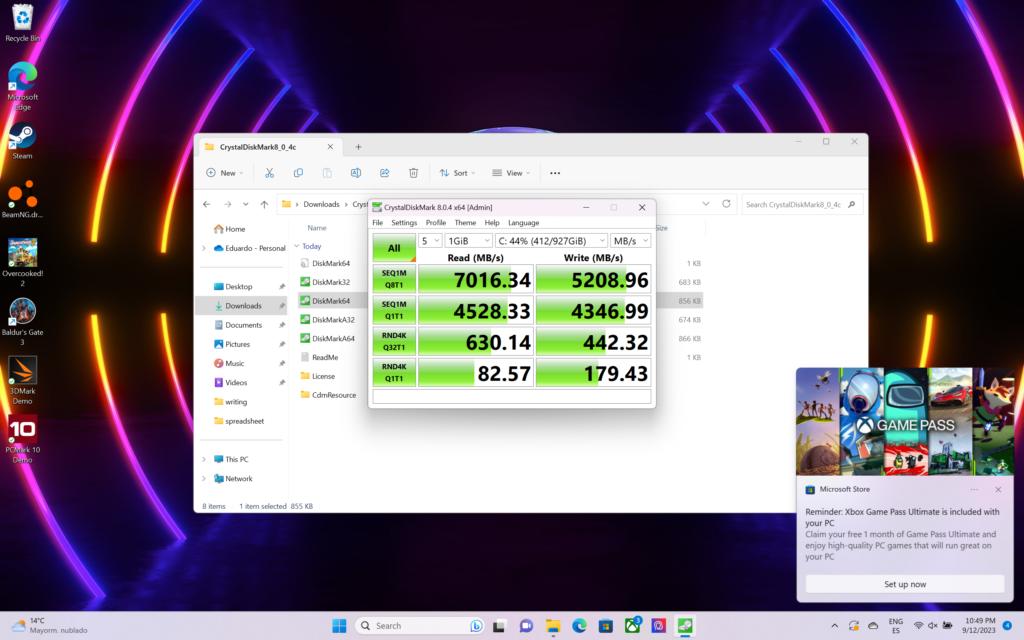The image size is (1024, 640).
Task: Start the RND4K Q1T1 test
Action: (394, 373)
